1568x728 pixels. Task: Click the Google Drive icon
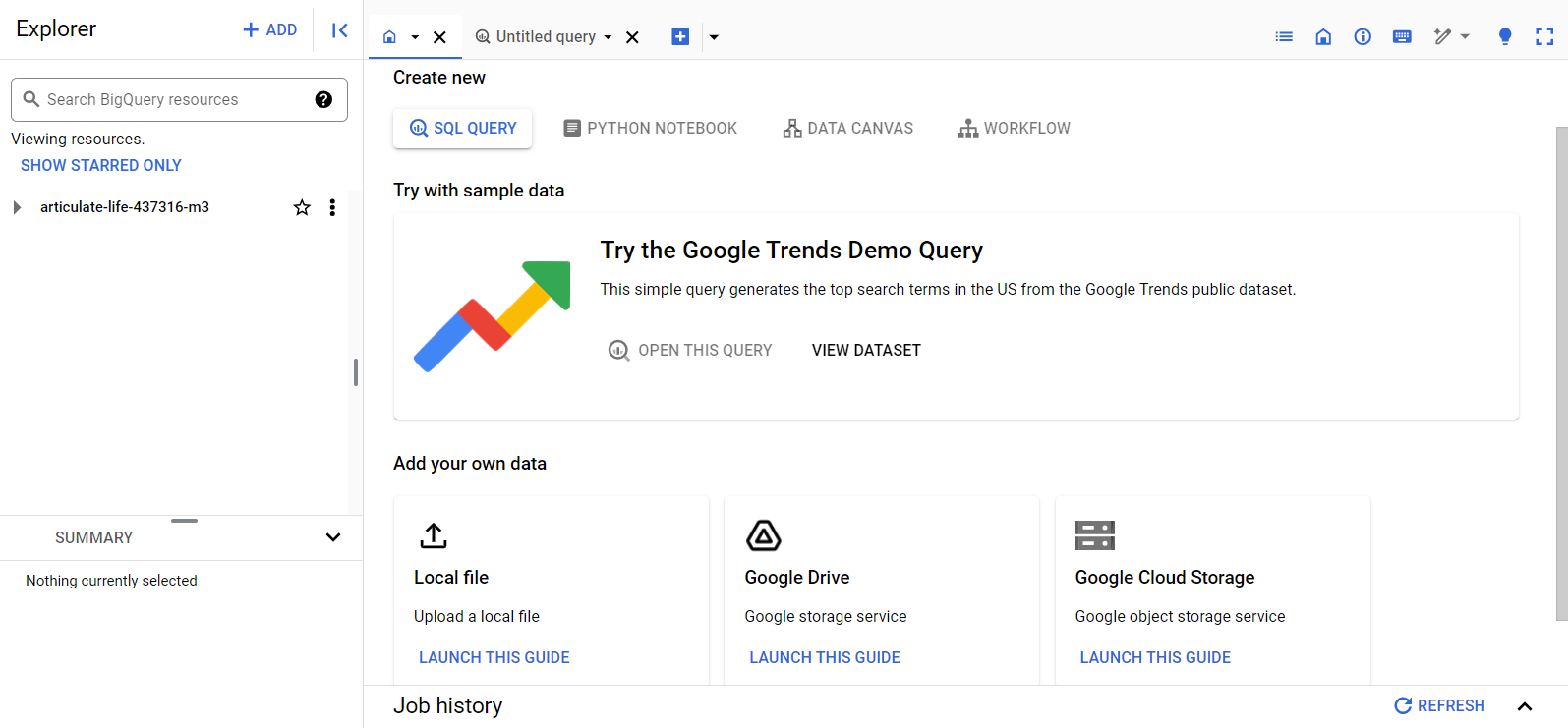click(763, 535)
